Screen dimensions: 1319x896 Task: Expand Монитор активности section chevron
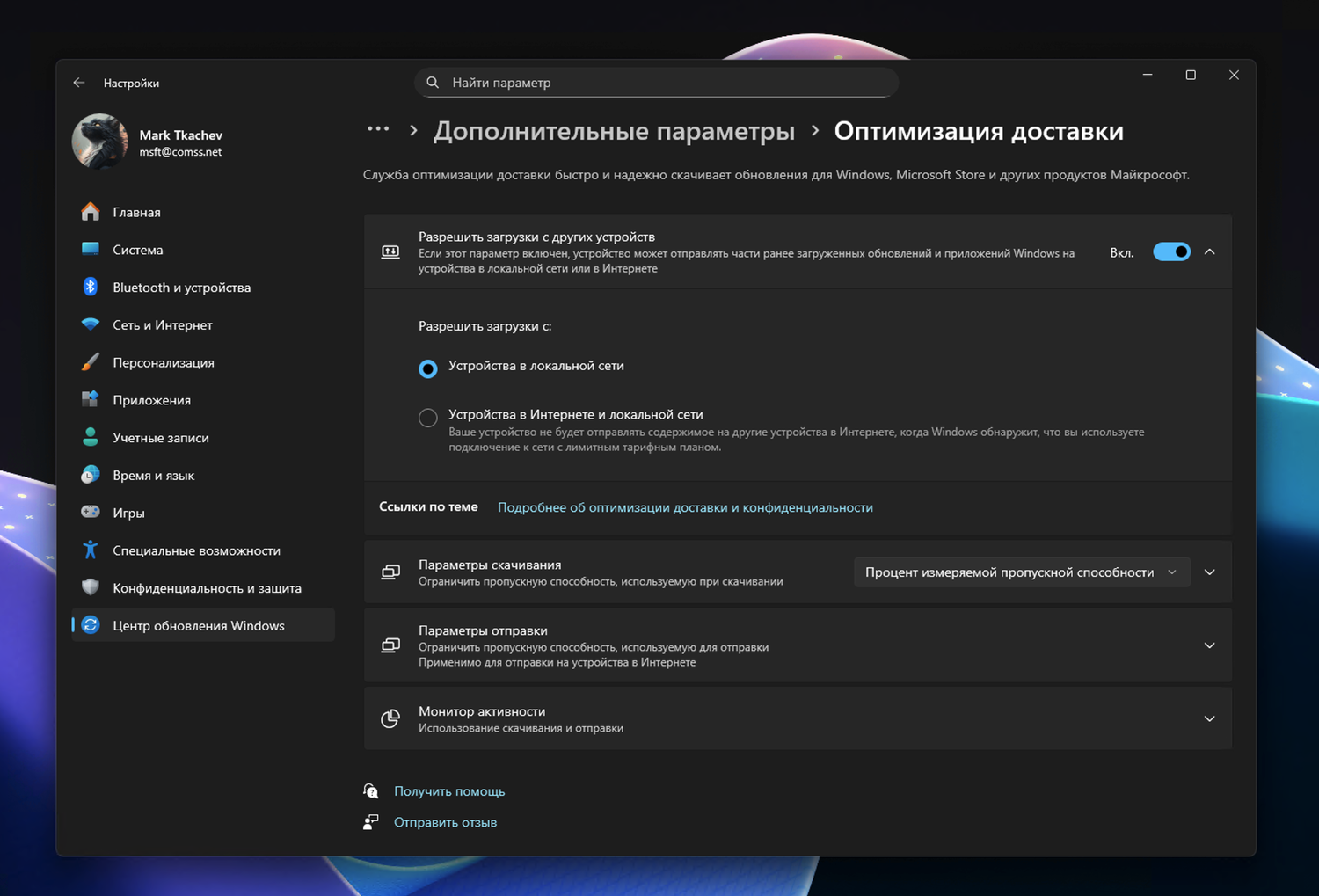1210,719
